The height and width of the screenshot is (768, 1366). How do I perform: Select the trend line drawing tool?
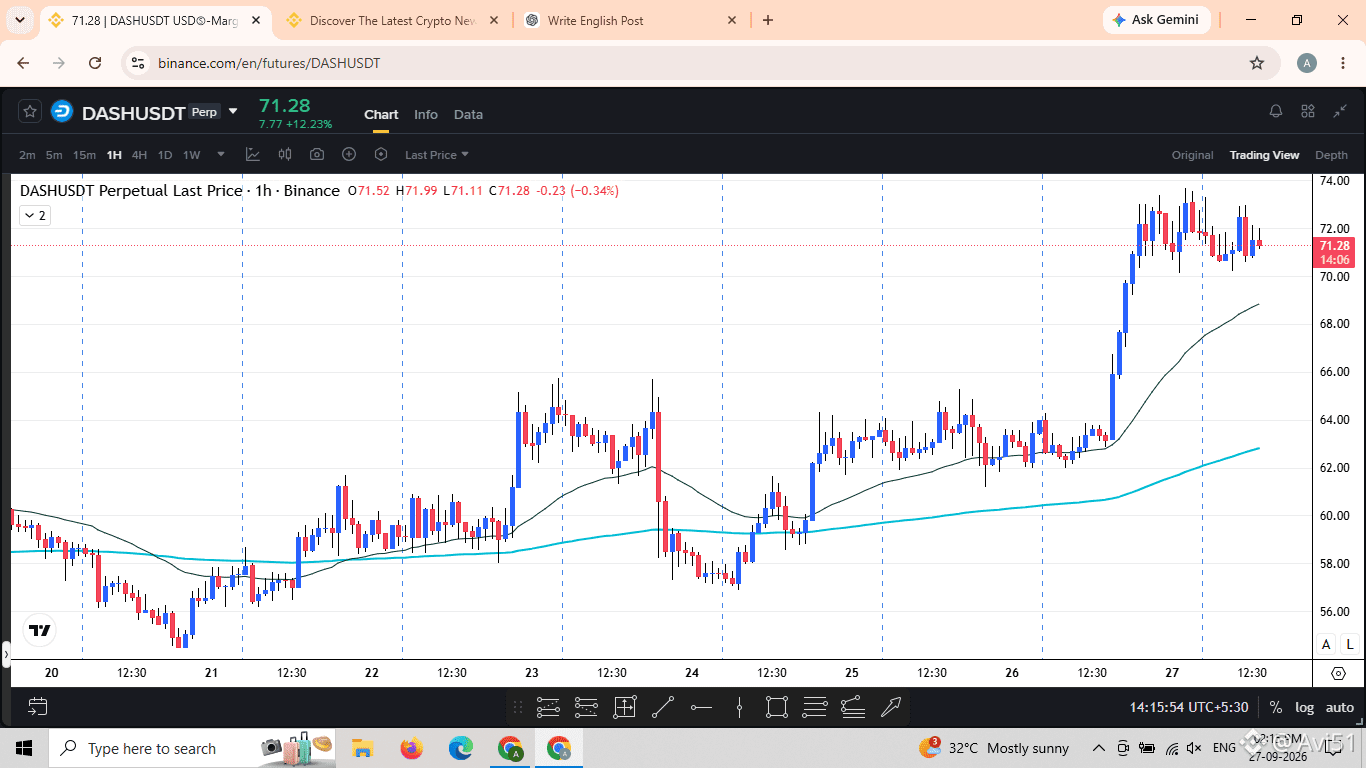662,707
